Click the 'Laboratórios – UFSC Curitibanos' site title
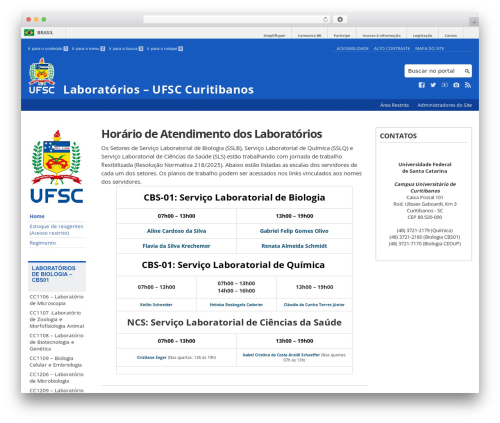500x423 pixels. [158, 90]
